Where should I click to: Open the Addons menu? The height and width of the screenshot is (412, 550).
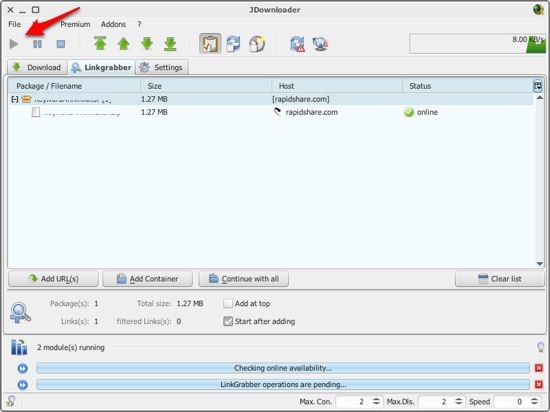(x=113, y=24)
